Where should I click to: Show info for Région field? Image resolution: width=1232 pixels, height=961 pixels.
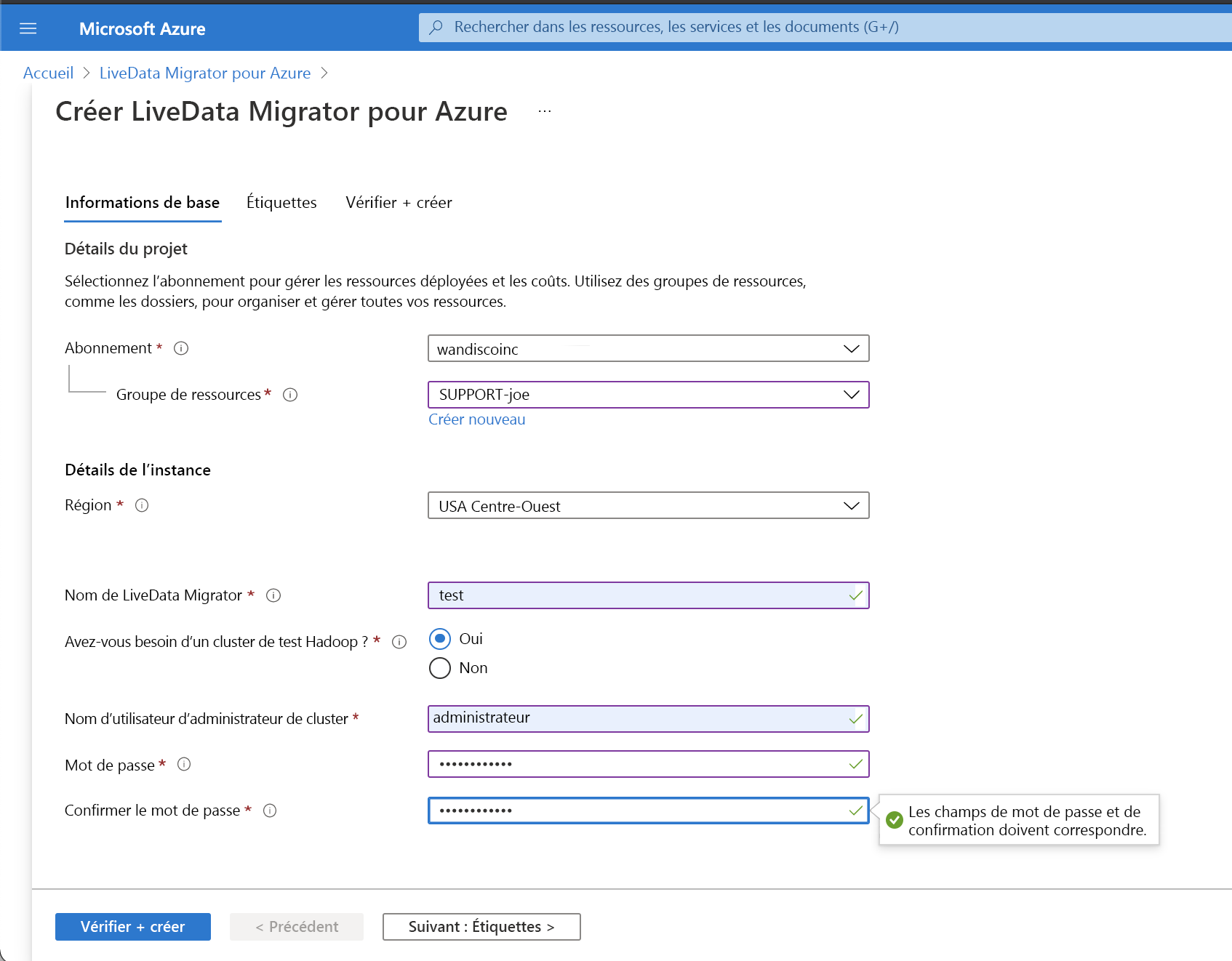coord(142,505)
